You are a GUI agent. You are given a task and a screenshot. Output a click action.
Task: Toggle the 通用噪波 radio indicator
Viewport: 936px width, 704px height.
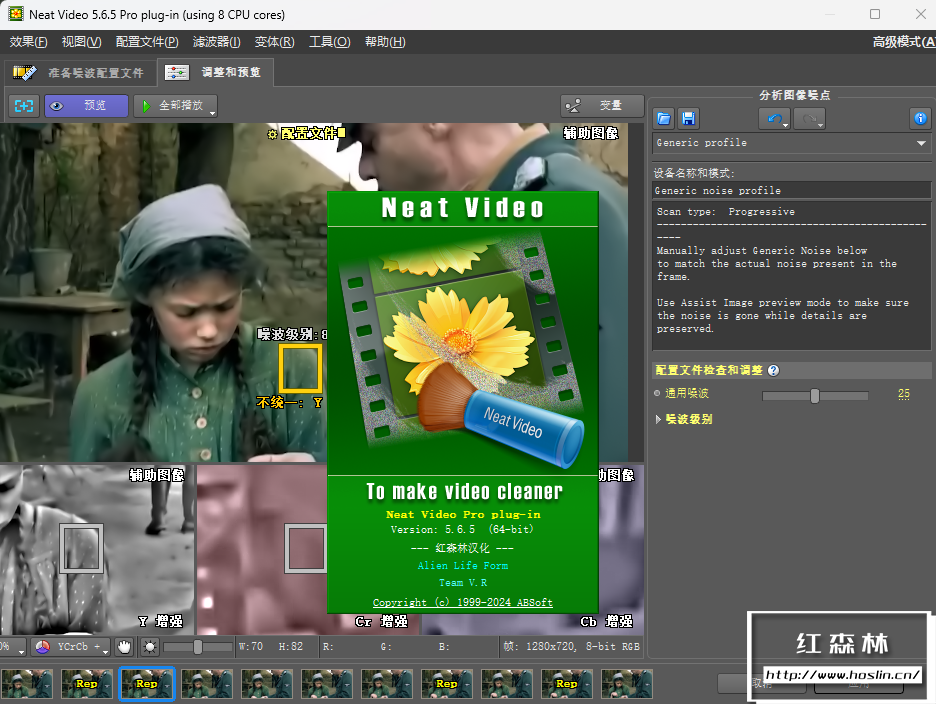[x=658, y=394]
